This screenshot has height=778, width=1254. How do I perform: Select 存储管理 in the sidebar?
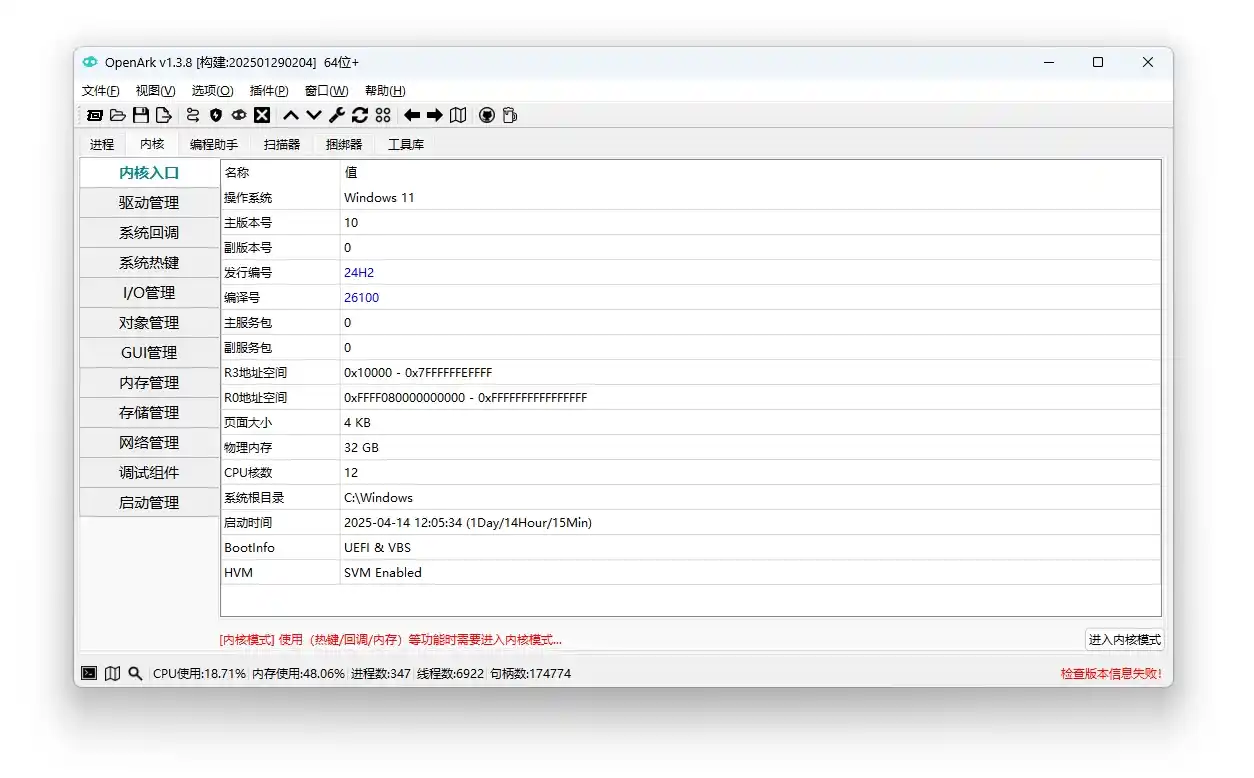tap(149, 412)
